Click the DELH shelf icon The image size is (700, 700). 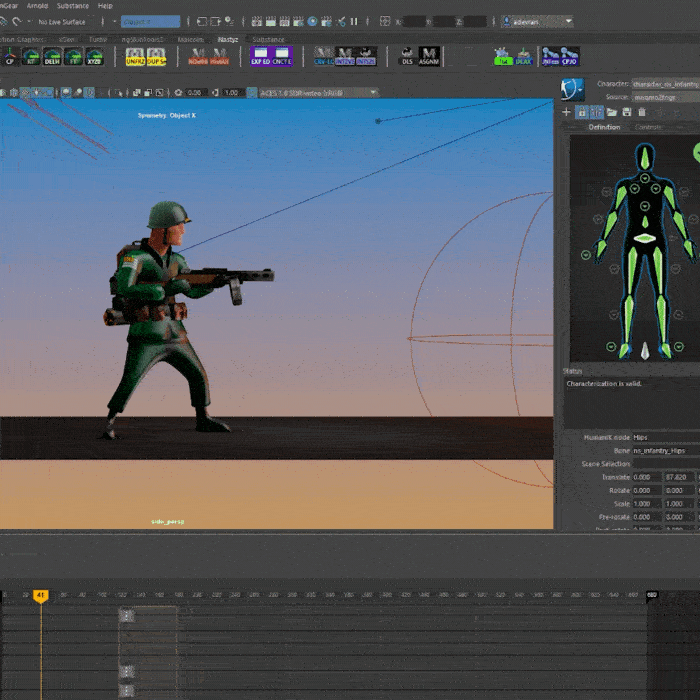[x=52, y=57]
